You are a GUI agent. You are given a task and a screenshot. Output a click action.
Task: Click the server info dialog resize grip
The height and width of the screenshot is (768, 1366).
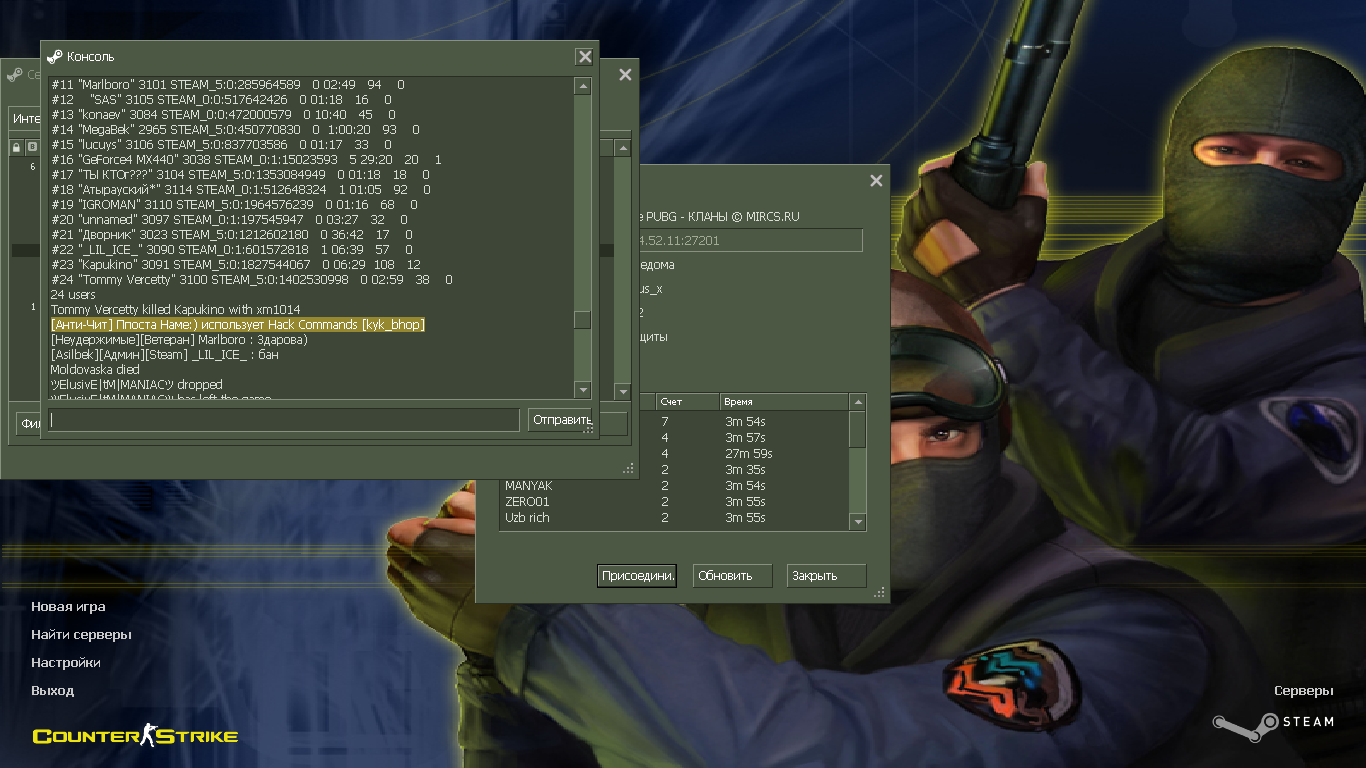pos(881,594)
